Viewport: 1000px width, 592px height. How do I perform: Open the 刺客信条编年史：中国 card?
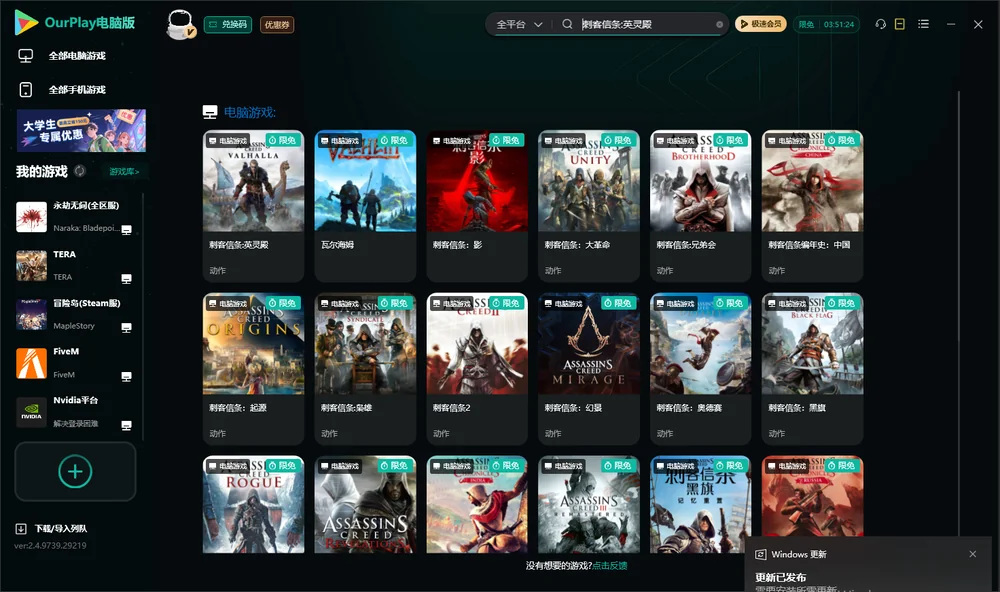[812, 205]
